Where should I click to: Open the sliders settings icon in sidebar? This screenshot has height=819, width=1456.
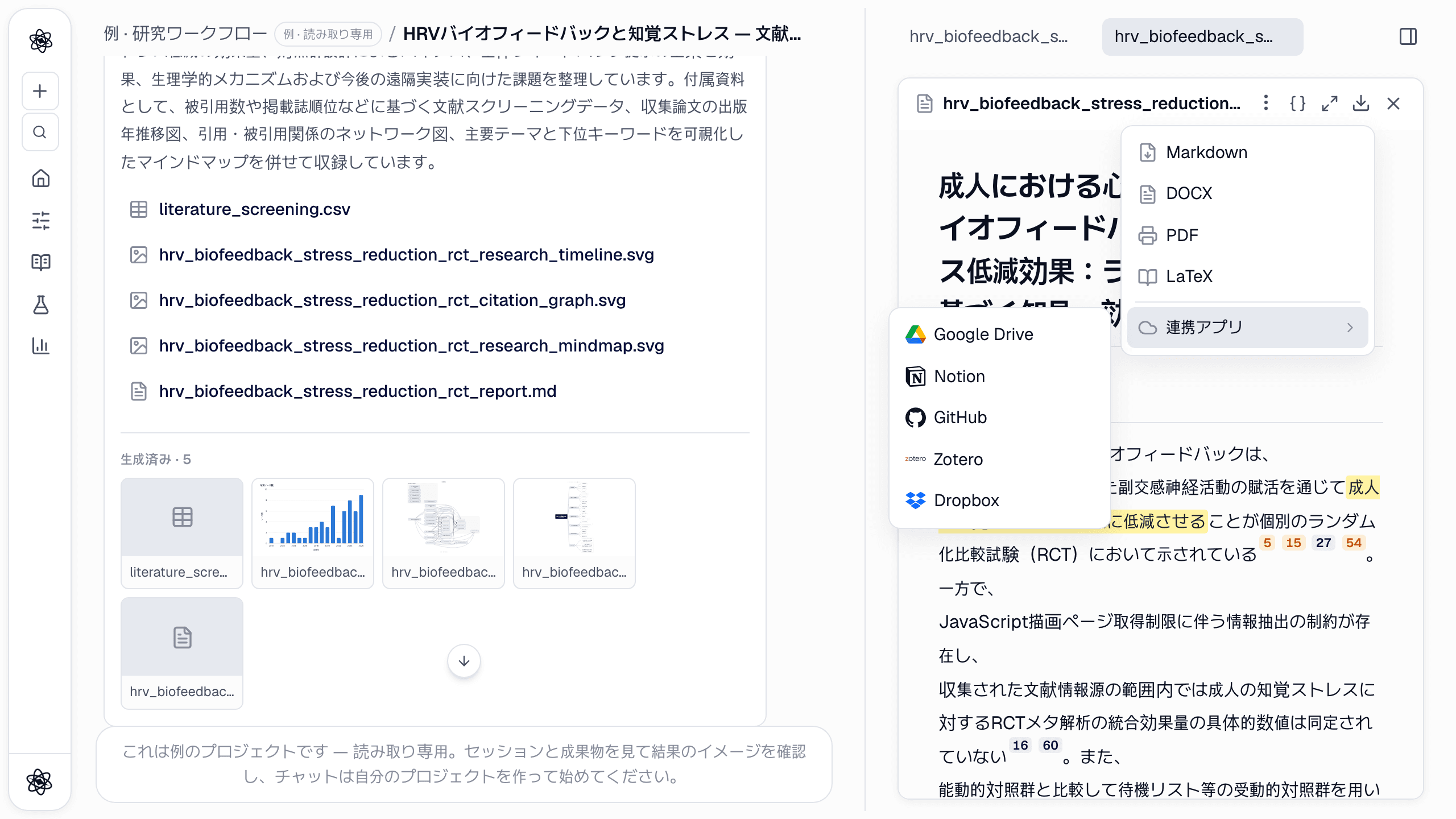click(40, 221)
